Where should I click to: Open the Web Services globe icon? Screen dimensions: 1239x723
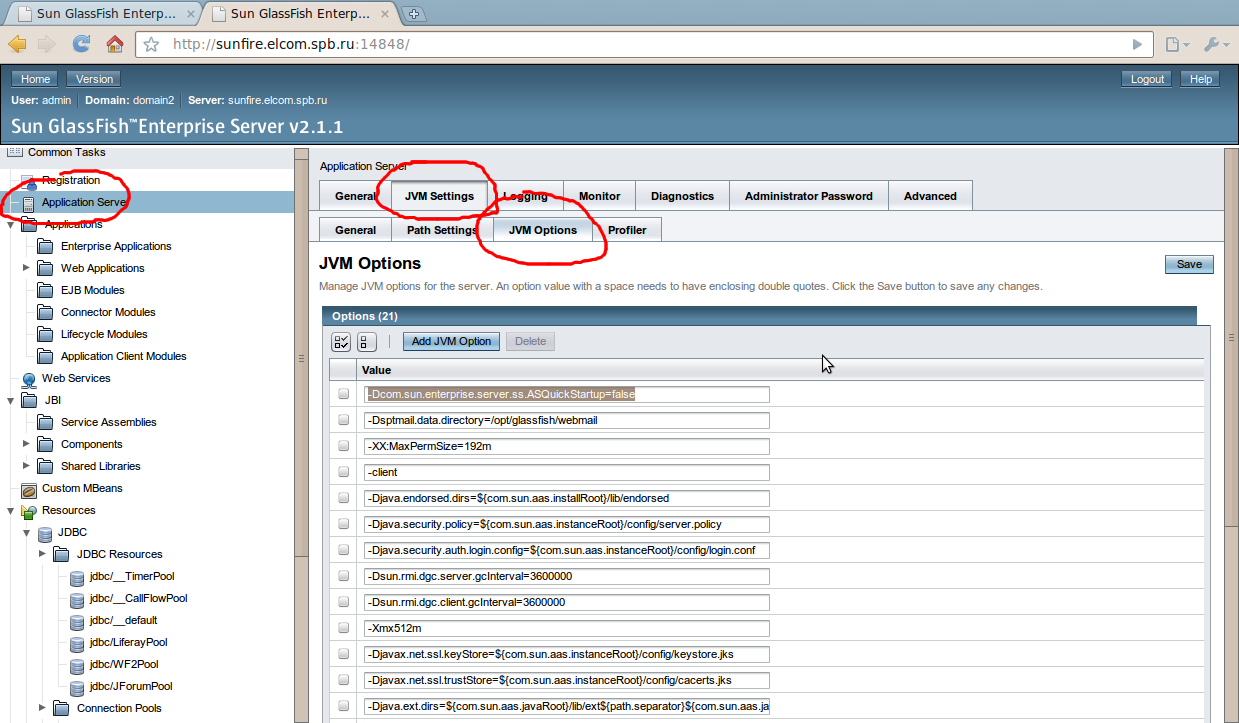(x=29, y=379)
